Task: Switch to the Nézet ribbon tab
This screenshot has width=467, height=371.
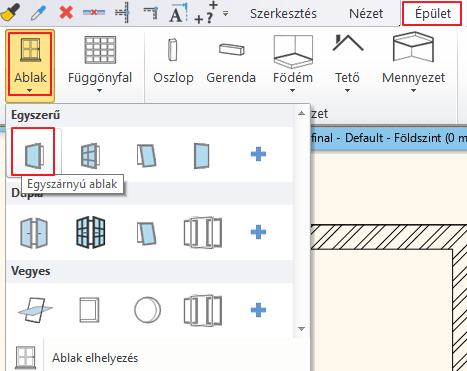Action: click(x=366, y=13)
